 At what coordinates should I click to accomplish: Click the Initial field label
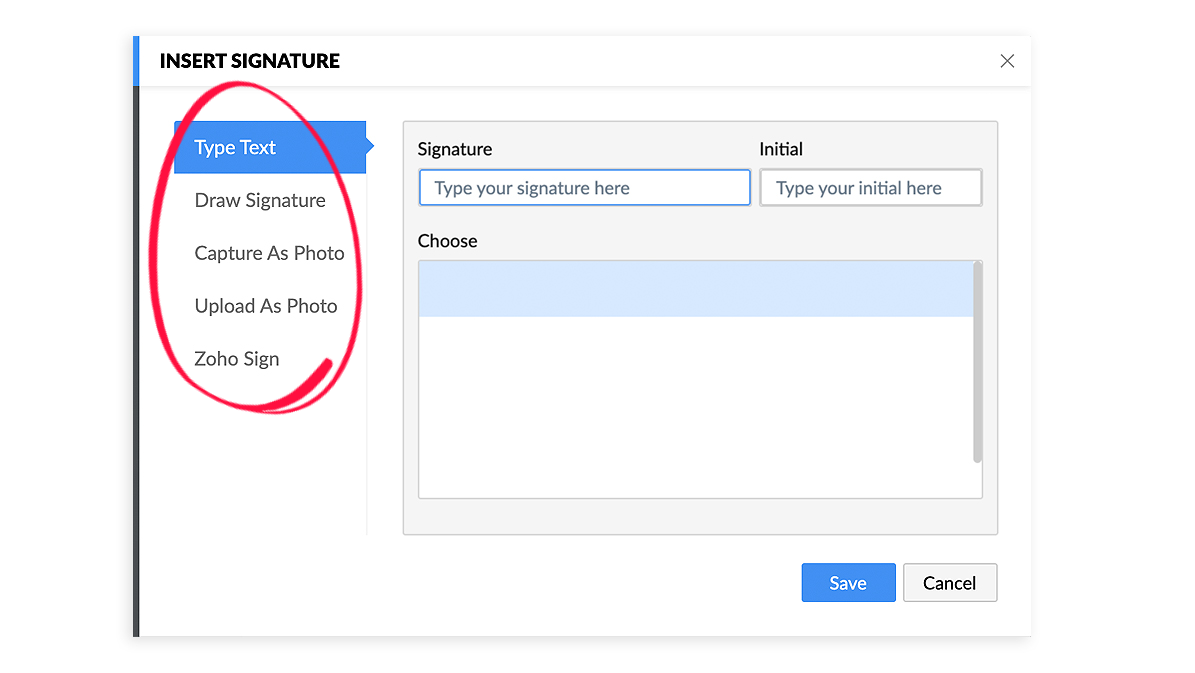(781, 149)
